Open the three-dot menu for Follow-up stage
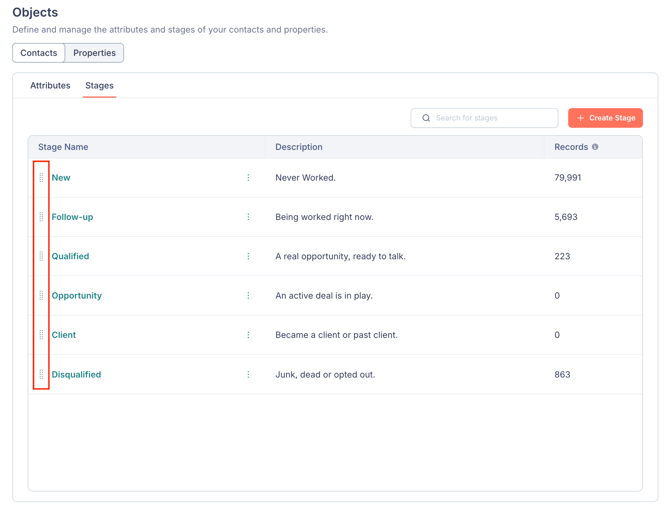 248,217
